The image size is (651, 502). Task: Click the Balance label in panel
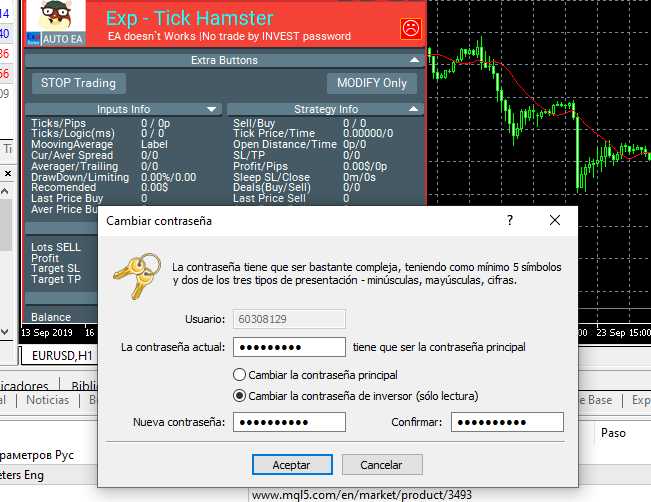click(51, 317)
